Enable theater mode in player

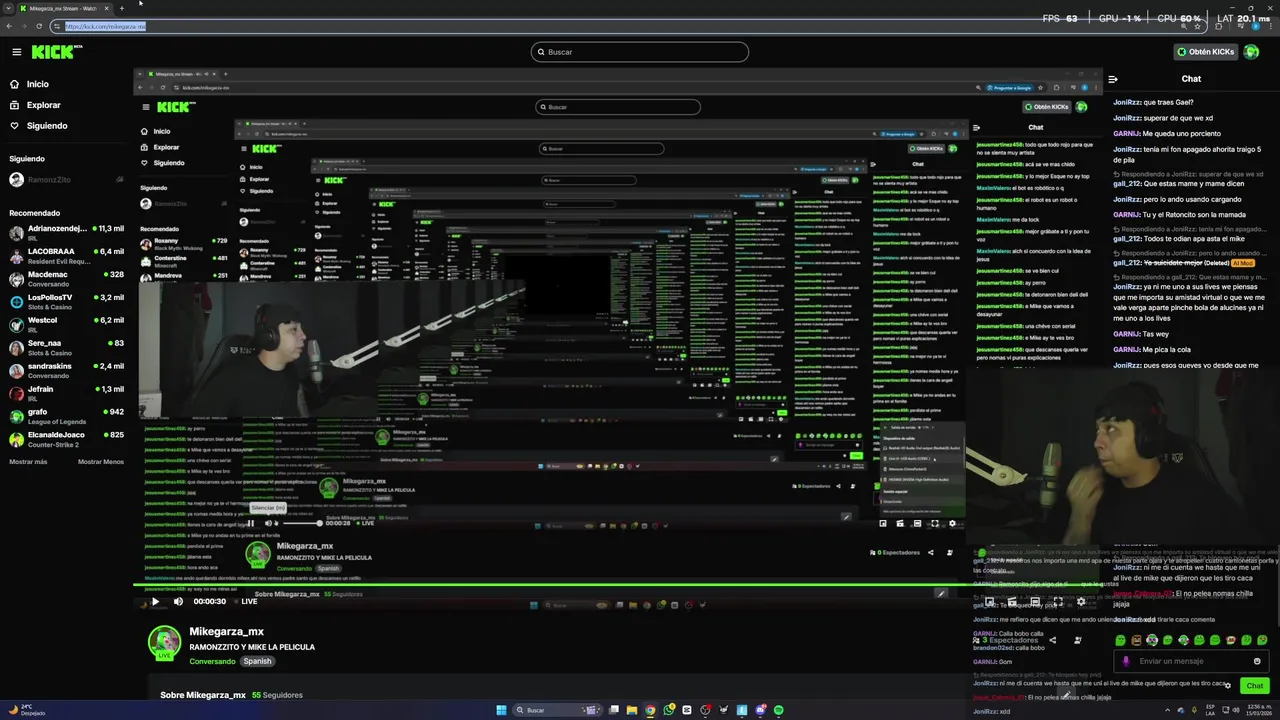pyautogui.click(x=1035, y=601)
